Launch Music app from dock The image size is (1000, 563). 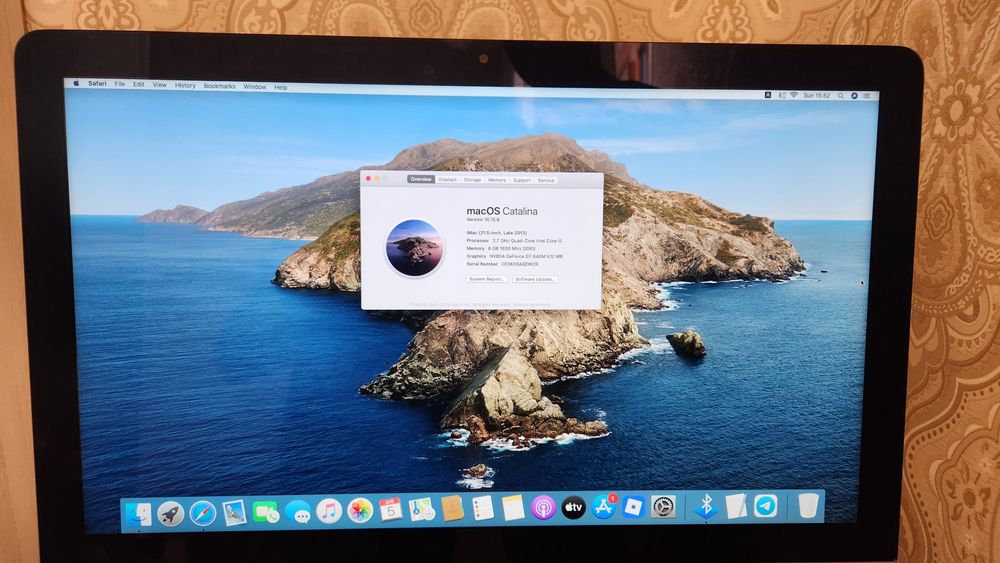[329, 511]
